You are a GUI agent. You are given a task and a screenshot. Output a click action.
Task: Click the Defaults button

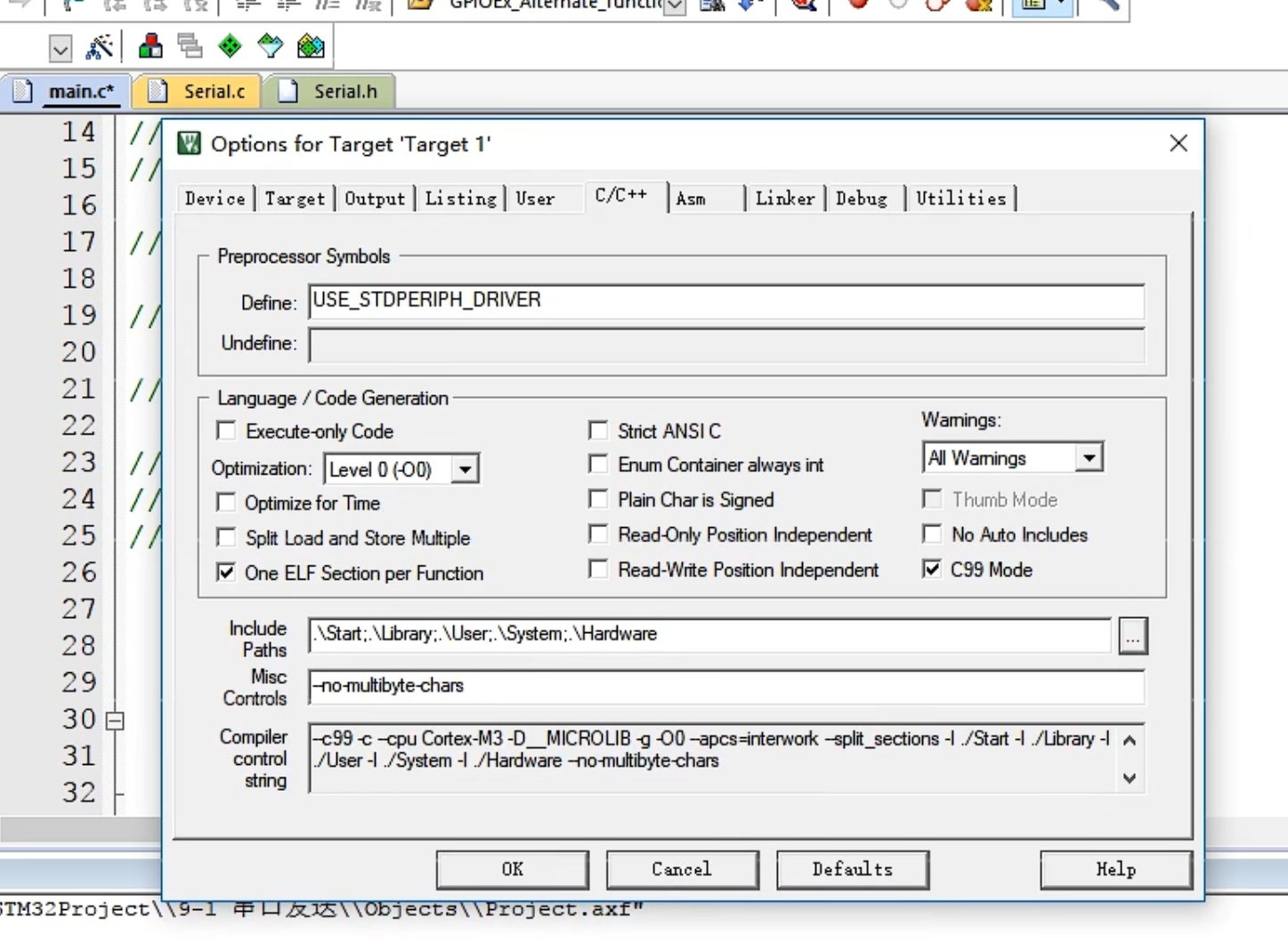click(x=852, y=869)
